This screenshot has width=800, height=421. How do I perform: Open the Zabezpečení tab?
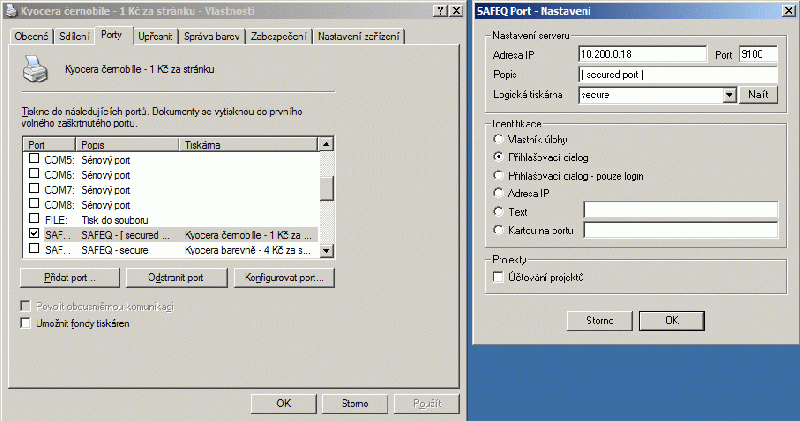click(279, 36)
